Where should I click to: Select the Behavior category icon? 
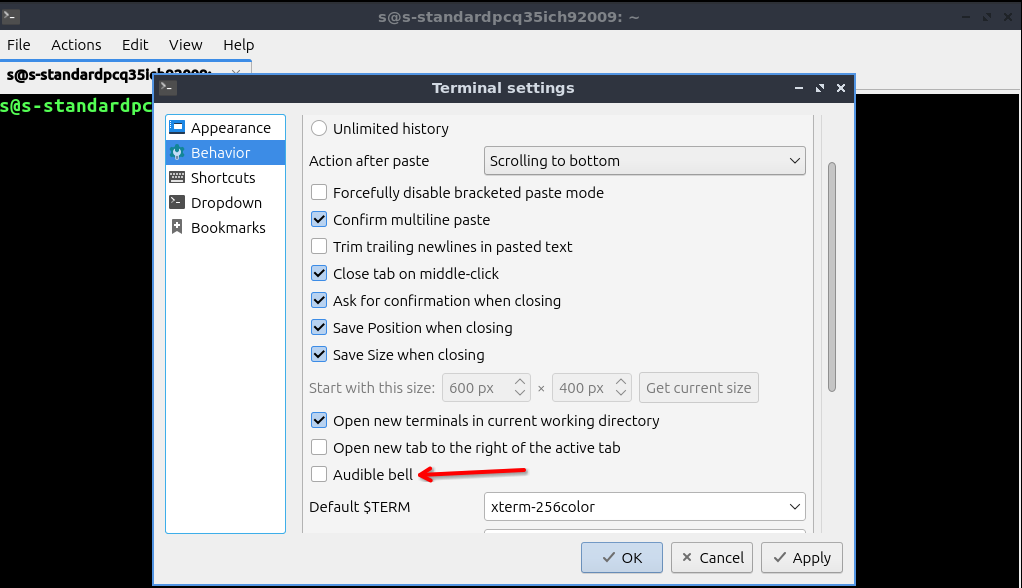tap(177, 153)
